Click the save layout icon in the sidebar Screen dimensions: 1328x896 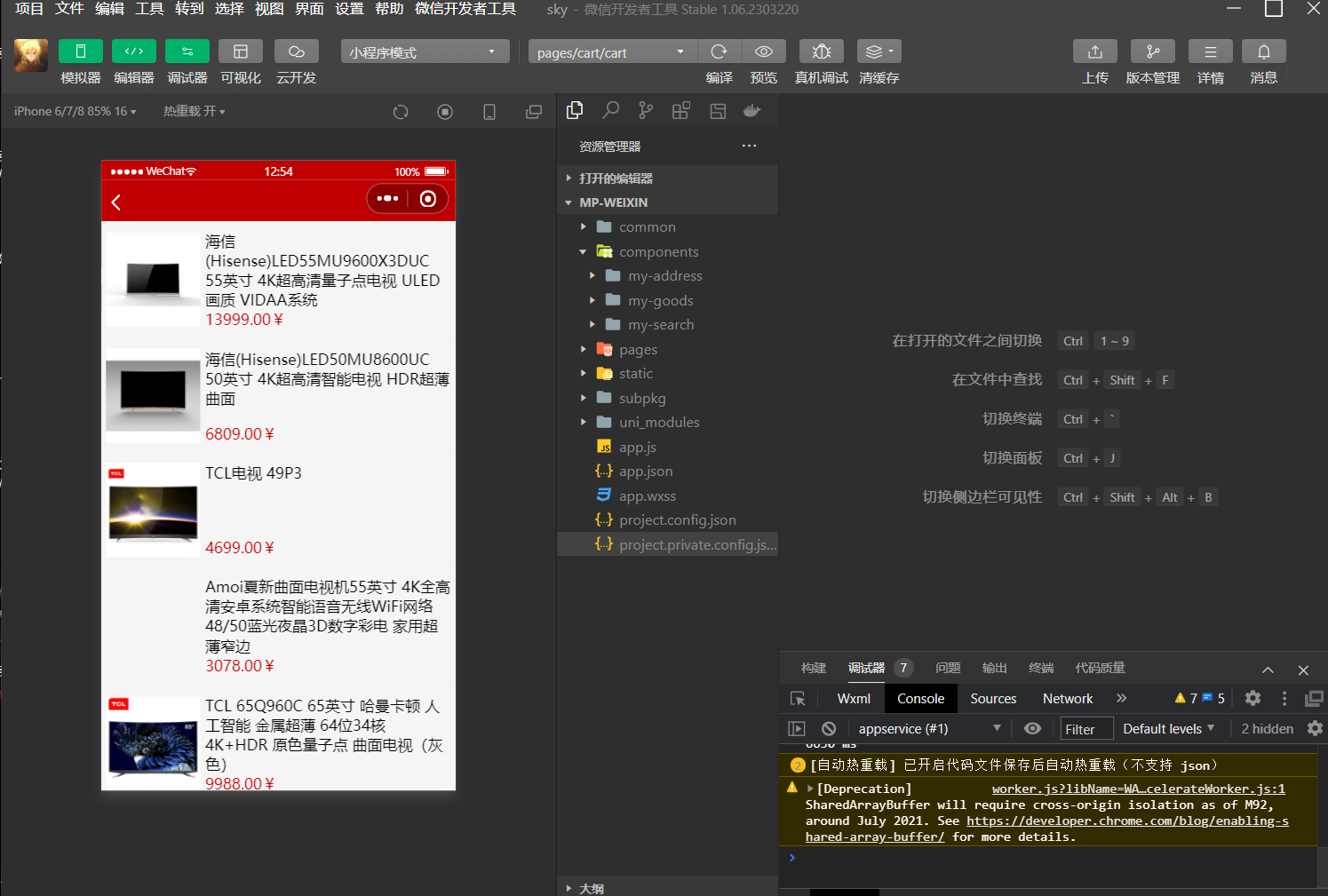[x=718, y=110]
